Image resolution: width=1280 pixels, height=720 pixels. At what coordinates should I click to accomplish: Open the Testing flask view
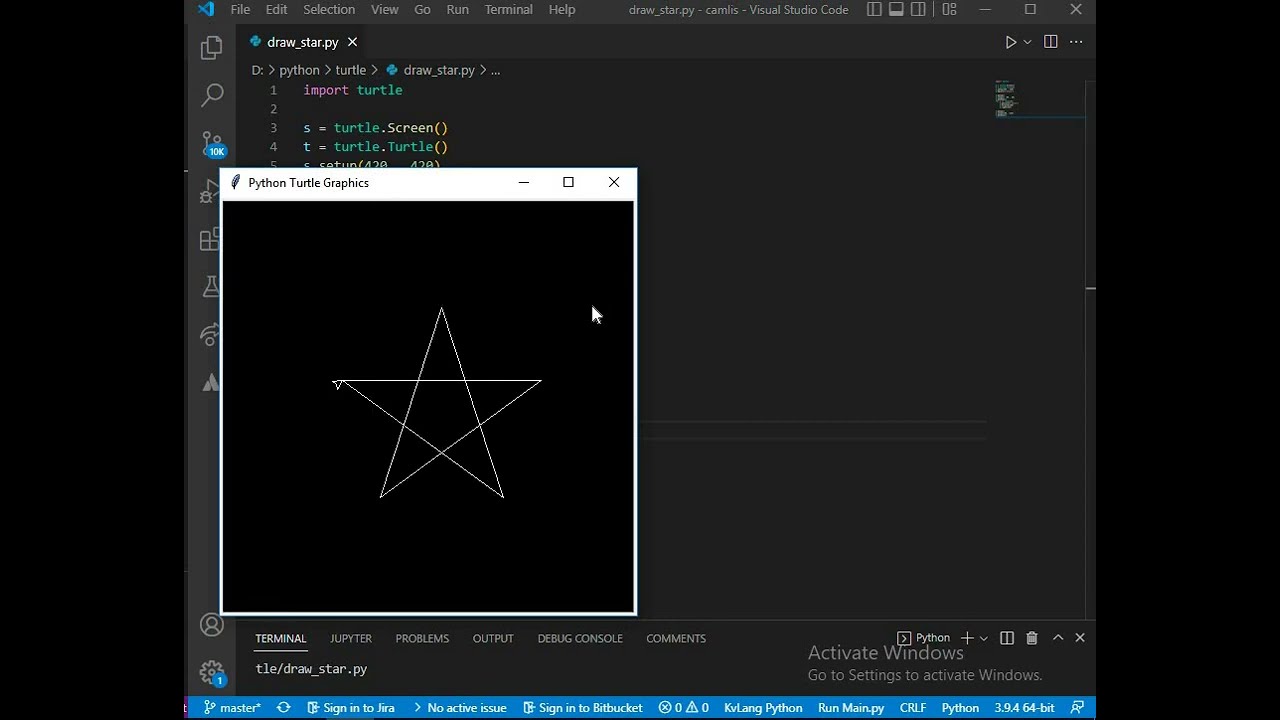click(211, 287)
